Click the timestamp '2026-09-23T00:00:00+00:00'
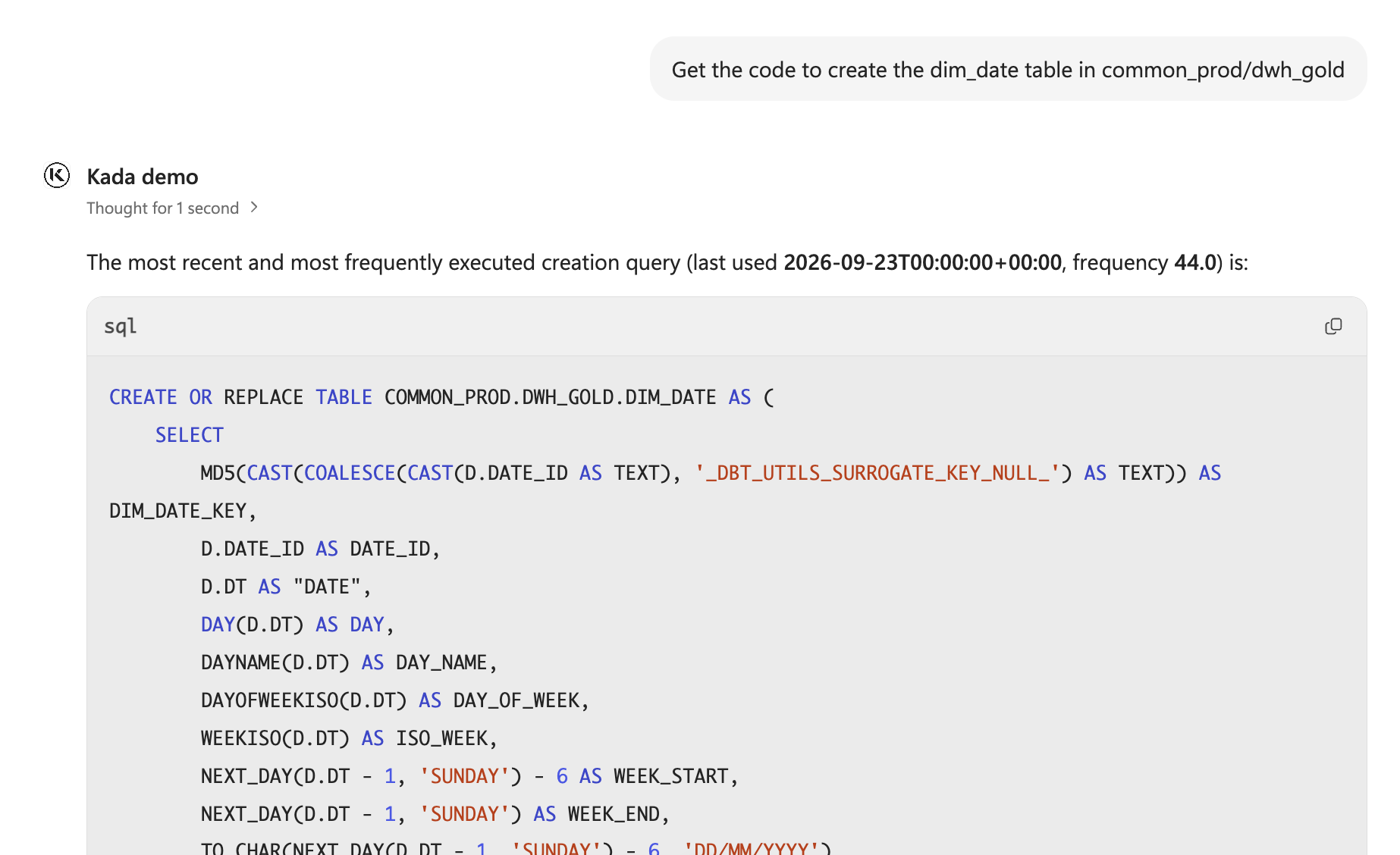This screenshot has width=1400, height=855. (x=922, y=262)
